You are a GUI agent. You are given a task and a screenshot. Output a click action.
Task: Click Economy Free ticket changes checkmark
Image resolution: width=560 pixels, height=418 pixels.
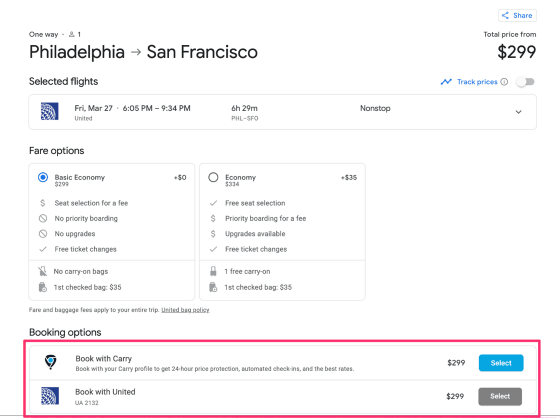[213, 249]
